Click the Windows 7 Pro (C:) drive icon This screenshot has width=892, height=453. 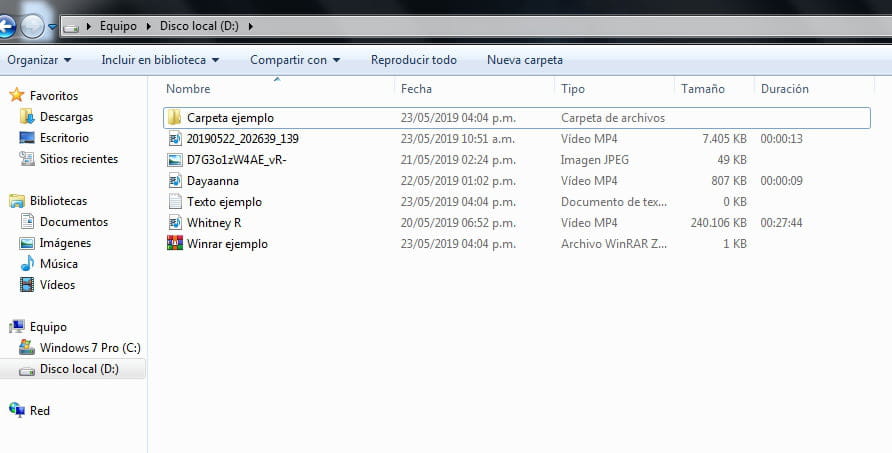point(27,347)
